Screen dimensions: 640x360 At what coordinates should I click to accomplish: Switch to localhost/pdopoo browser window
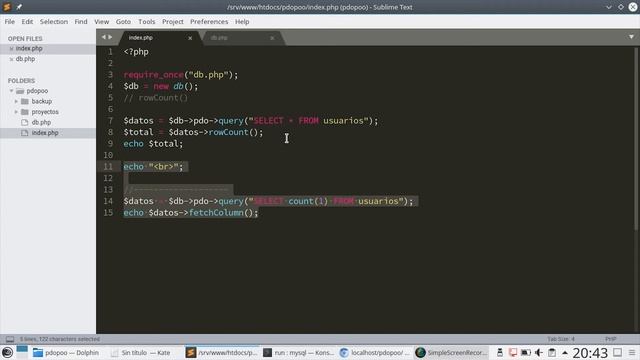[375, 353]
